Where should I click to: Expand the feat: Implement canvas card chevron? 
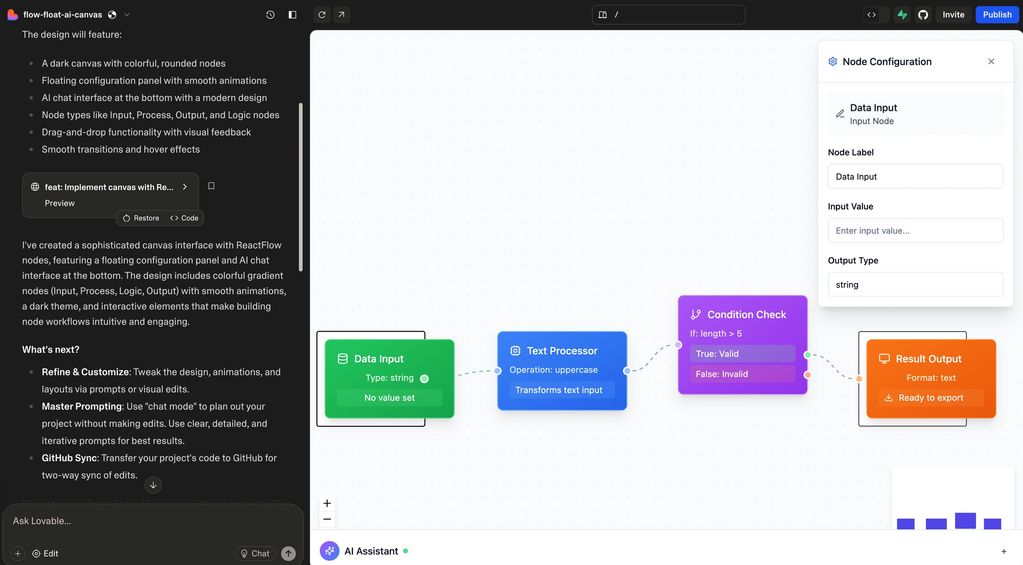coord(185,187)
